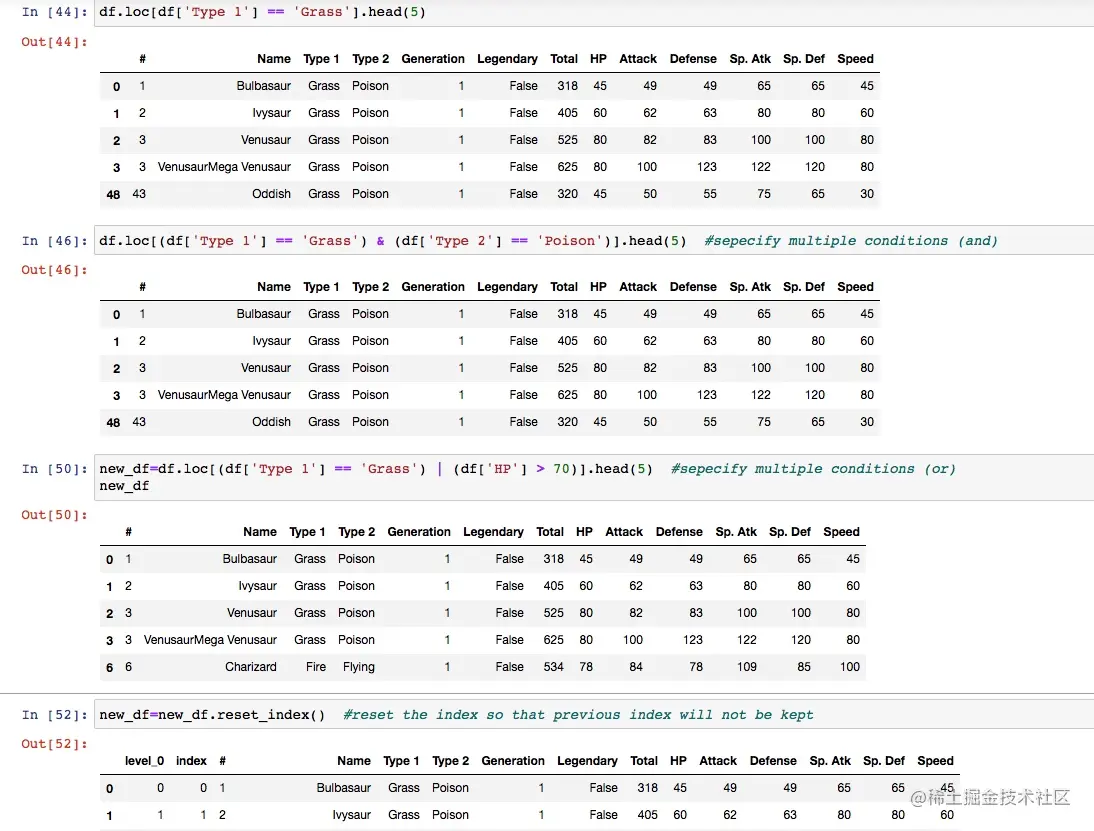Click Bulbasaur name in Out[50] table
The height and width of the screenshot is (831, 1094).
(250, 559)
